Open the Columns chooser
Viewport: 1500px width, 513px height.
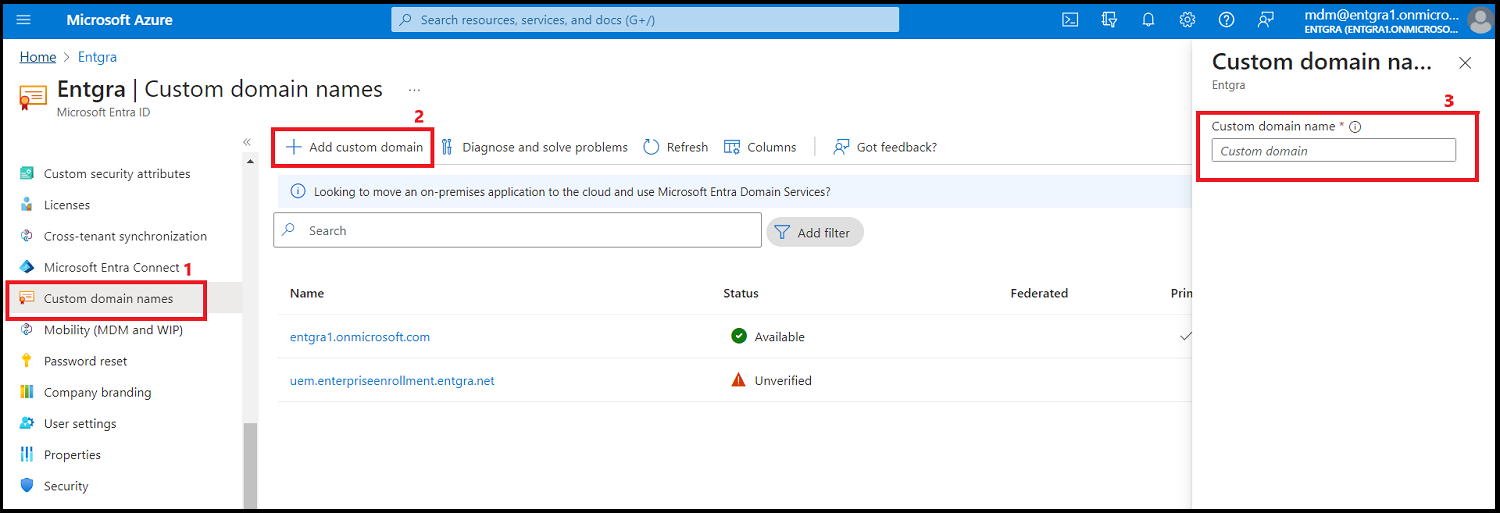coord(760,147)
